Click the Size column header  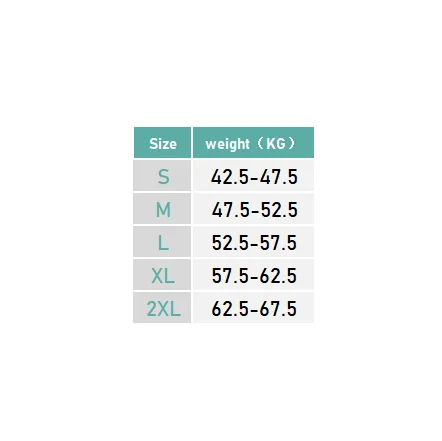162,143
